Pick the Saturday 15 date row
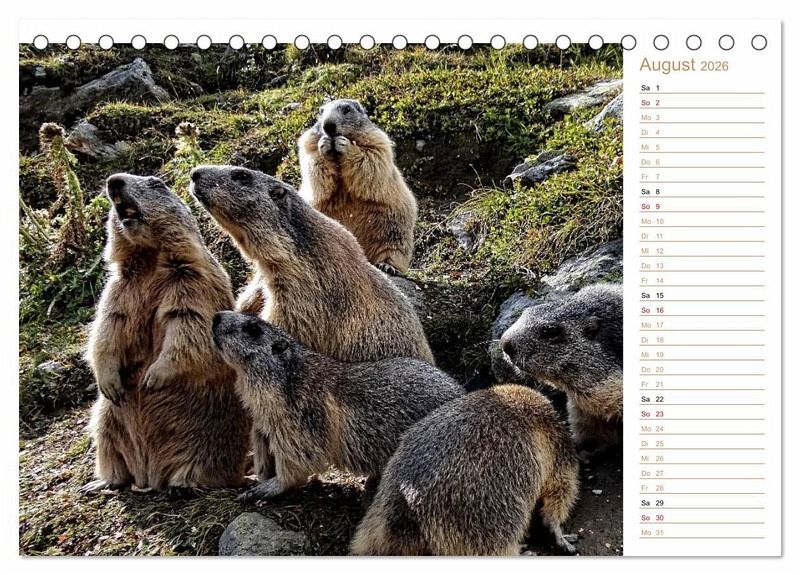 coord(701,295)
